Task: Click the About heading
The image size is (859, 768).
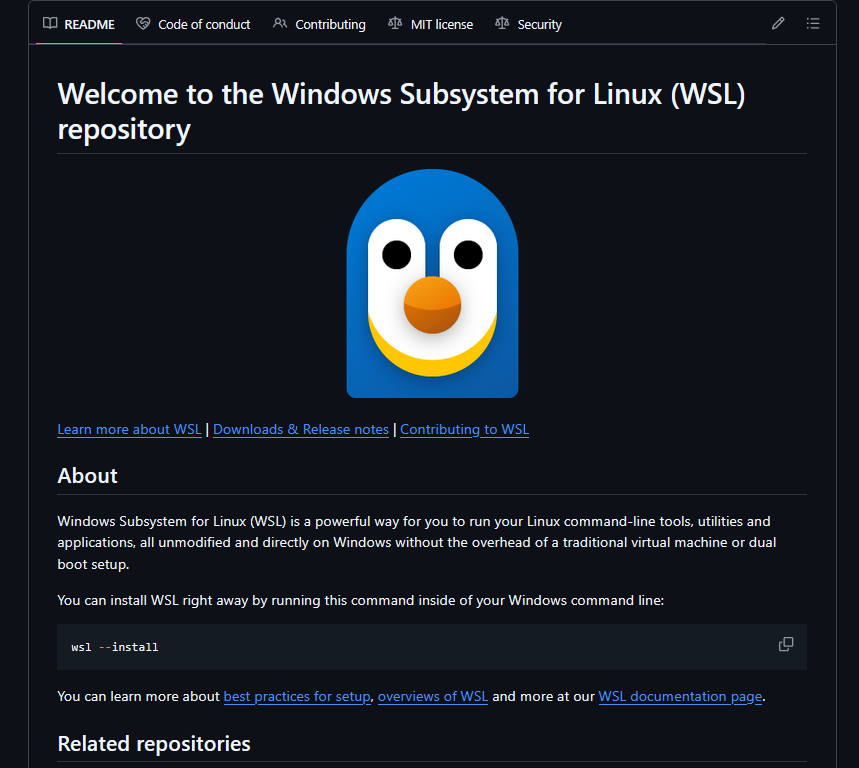Action: pyautogui.click(x=88, y=475)
